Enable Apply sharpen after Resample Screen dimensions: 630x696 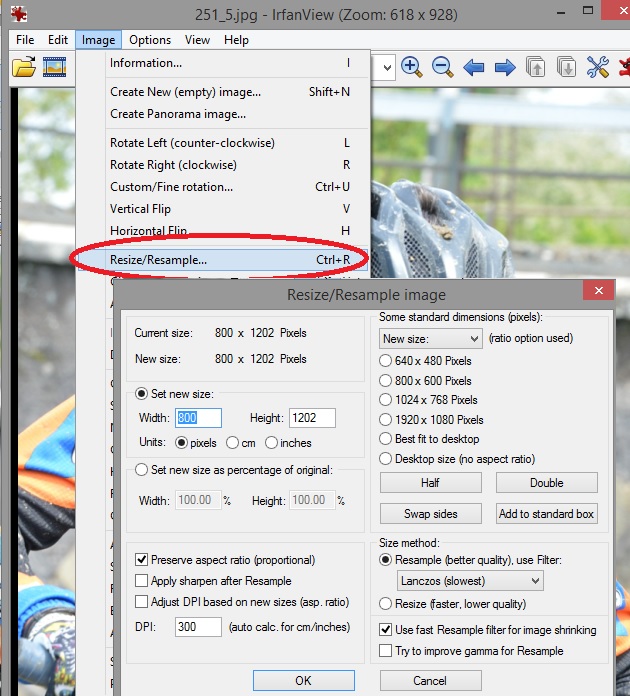pos(141,580)
